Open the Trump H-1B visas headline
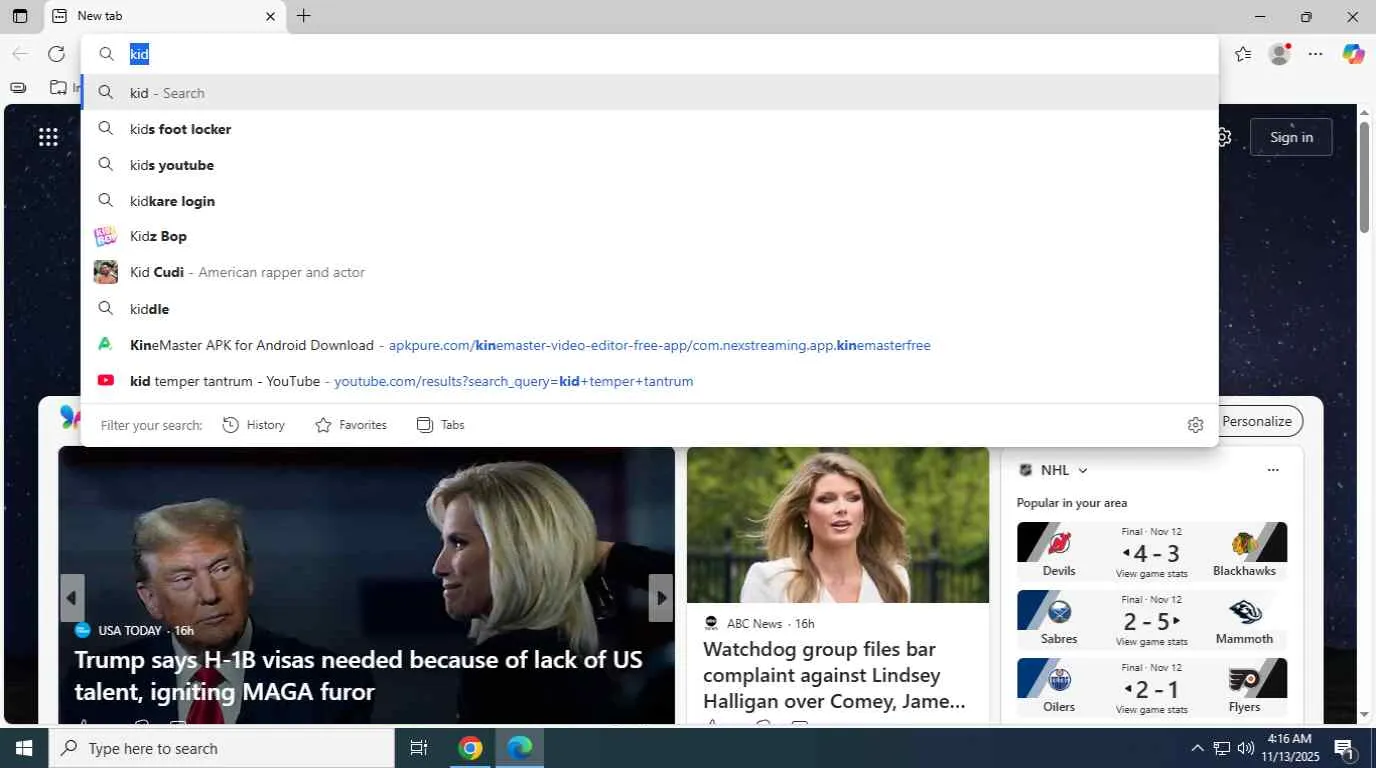This screenshot has width=1376, height=768. coord(358,676)
